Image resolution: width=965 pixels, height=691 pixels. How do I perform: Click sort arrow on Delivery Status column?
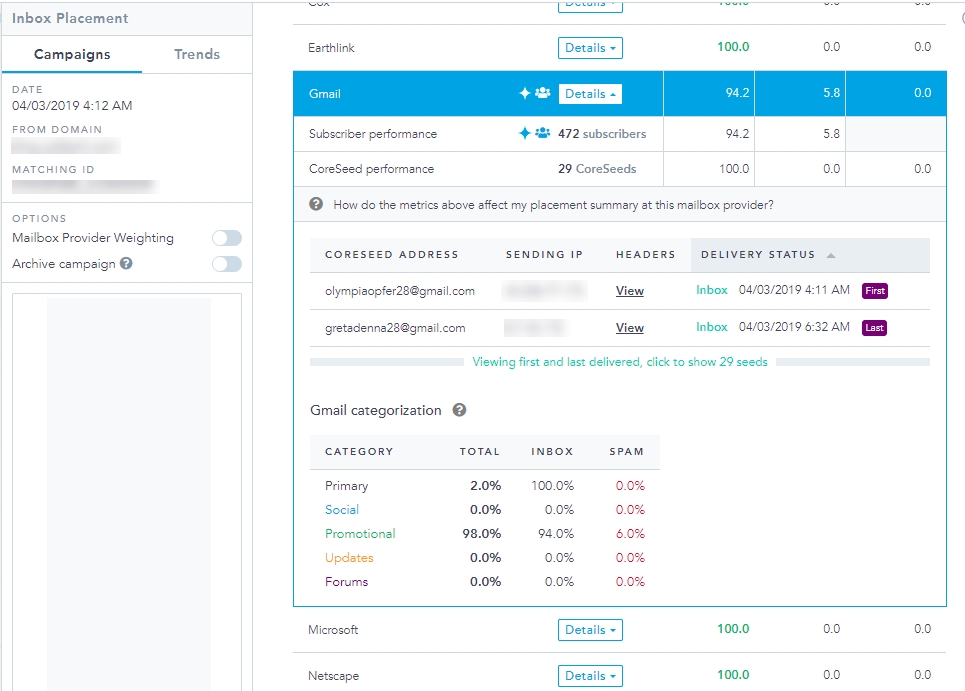[831, 255]
